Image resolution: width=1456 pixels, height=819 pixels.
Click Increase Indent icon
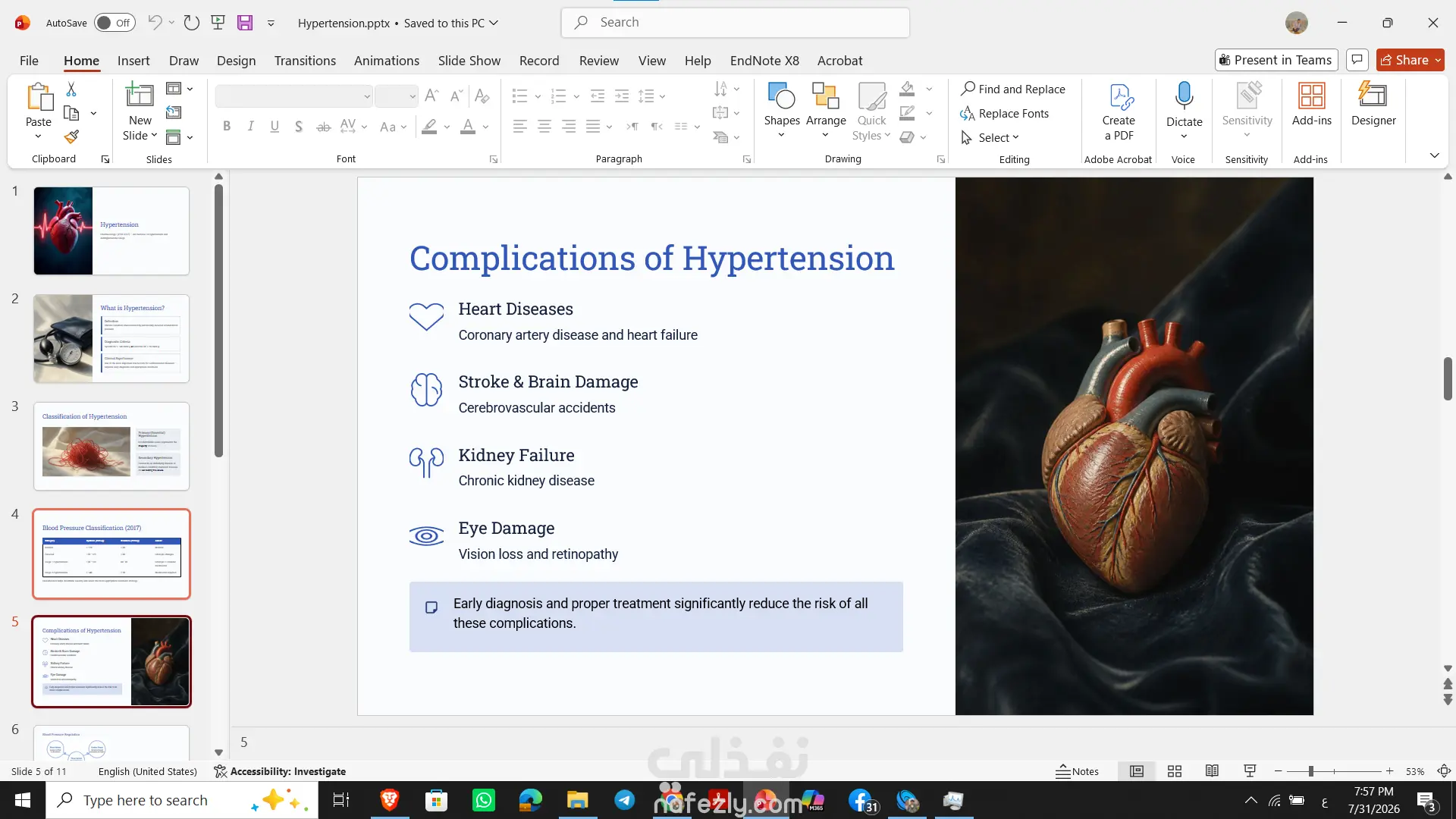coord(622,96)
